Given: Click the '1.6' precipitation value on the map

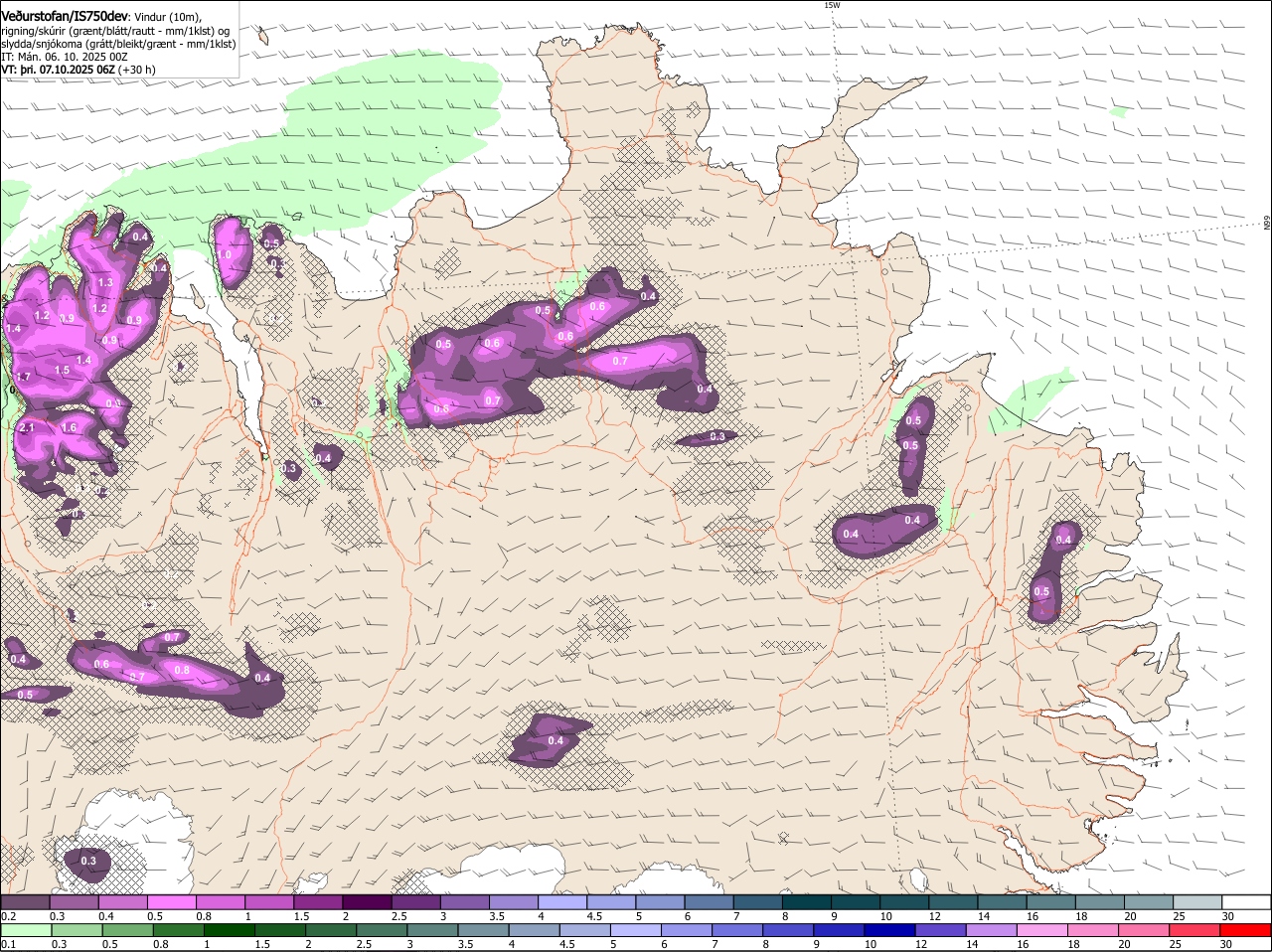Looking at the screenshot, I should click(x=70, y=427).
